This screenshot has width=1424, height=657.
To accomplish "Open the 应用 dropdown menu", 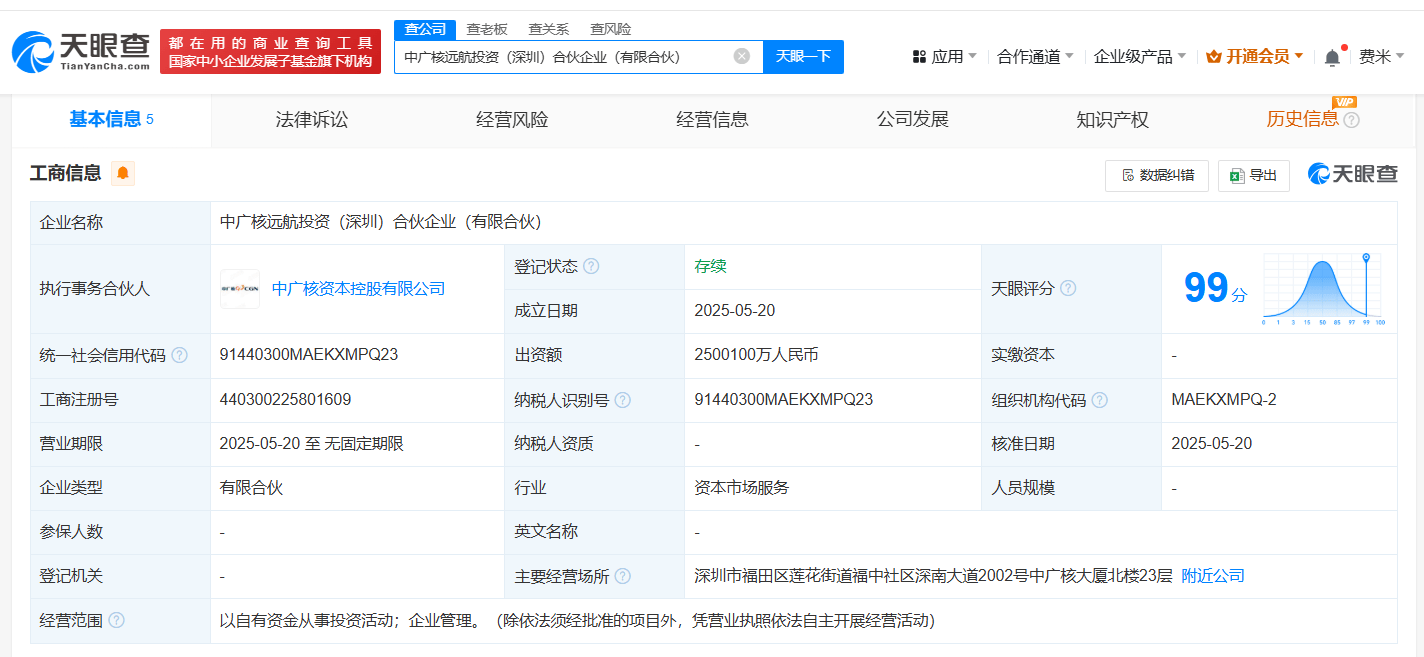I will point(945,56).
